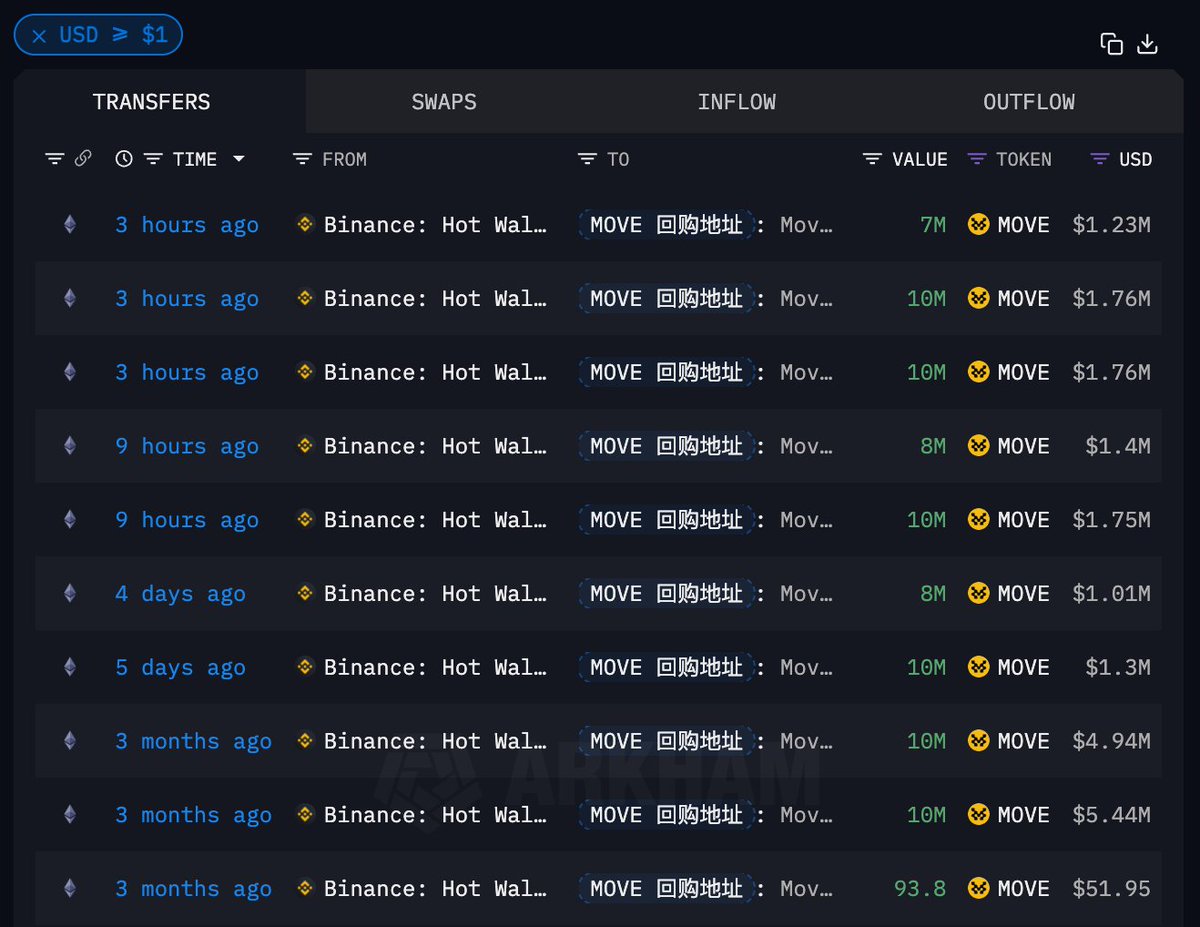This screenshot has width=1200, height=927.
Task: Click the '10M' value in the 5 days ago row
Action: point(926,667)
